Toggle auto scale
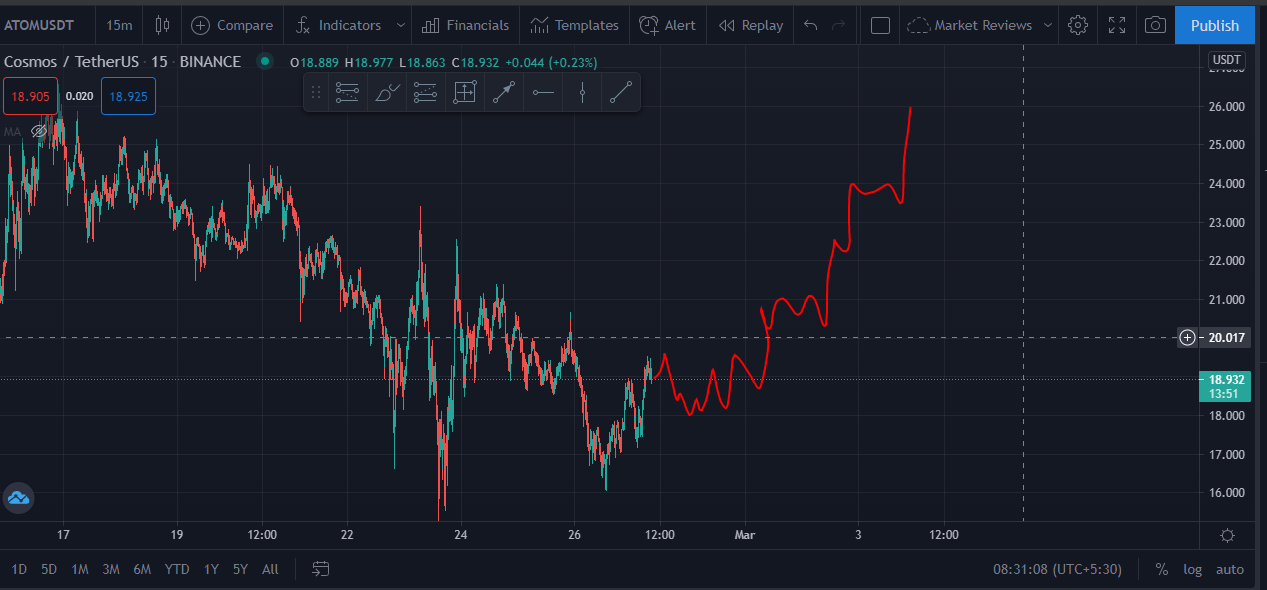The width and height of the screenshot is (1267, 590). click(x=1230, y=569)
